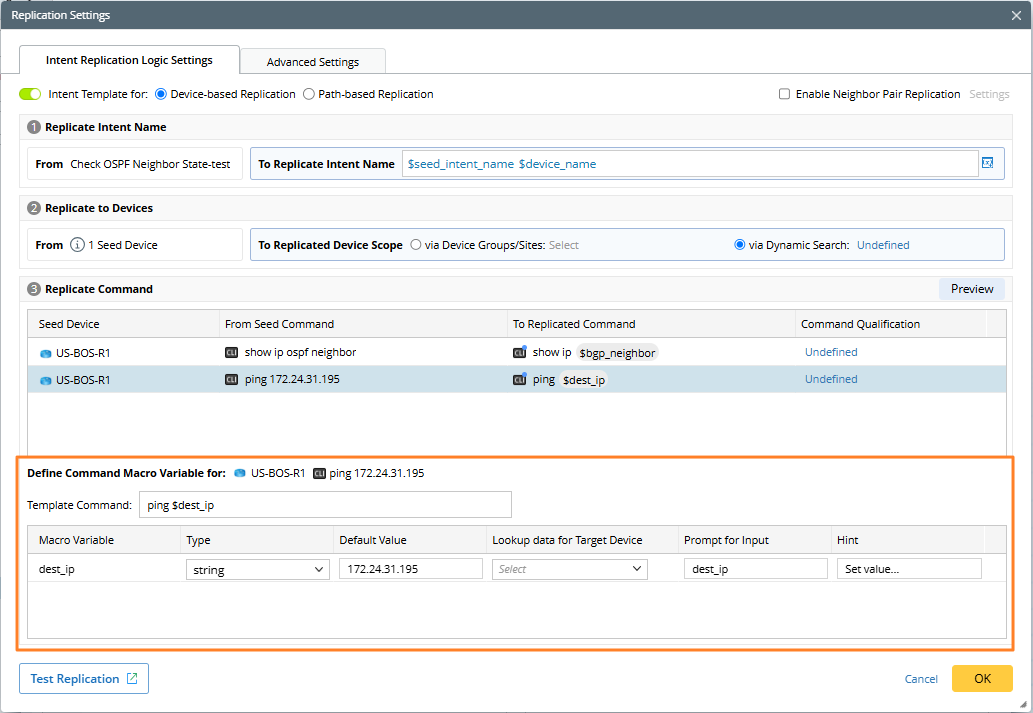Click the device icon in first US-BOS-R1 row

pos(45,353)
